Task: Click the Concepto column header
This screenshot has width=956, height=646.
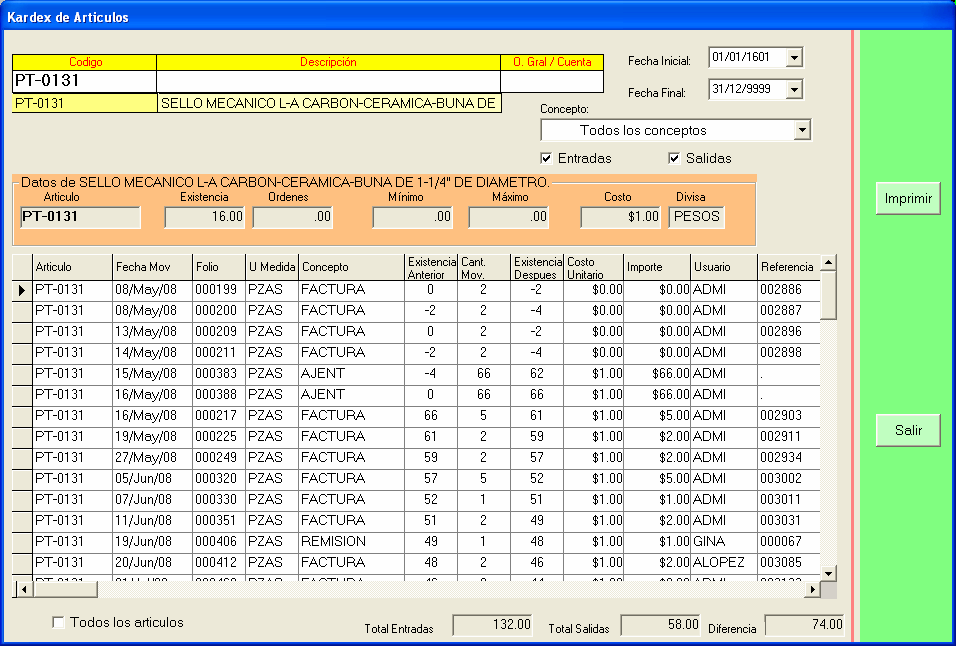Action: pos(351,267)
